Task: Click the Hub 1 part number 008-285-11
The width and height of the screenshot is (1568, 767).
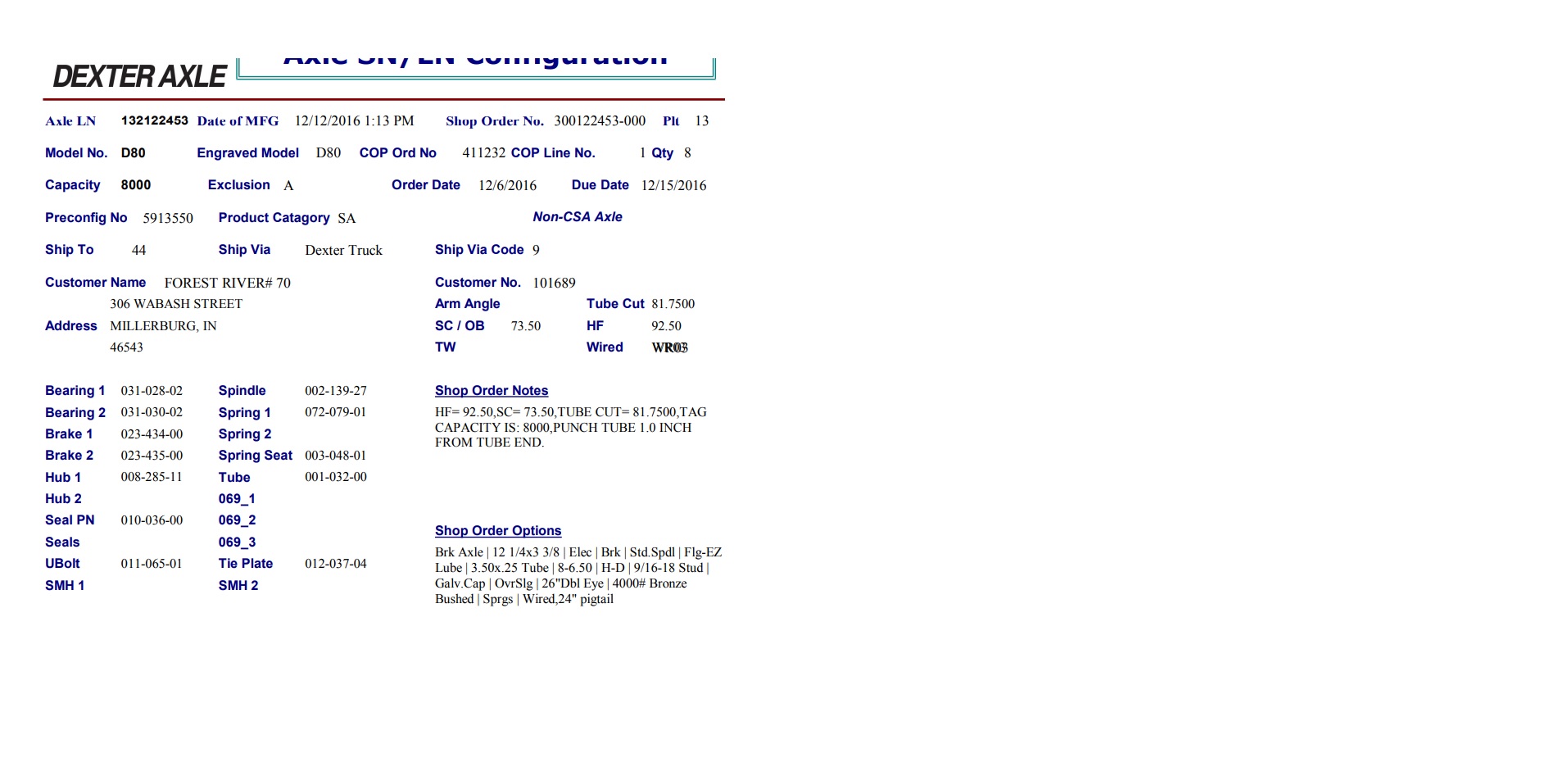Action: click(x=152, y=477)
